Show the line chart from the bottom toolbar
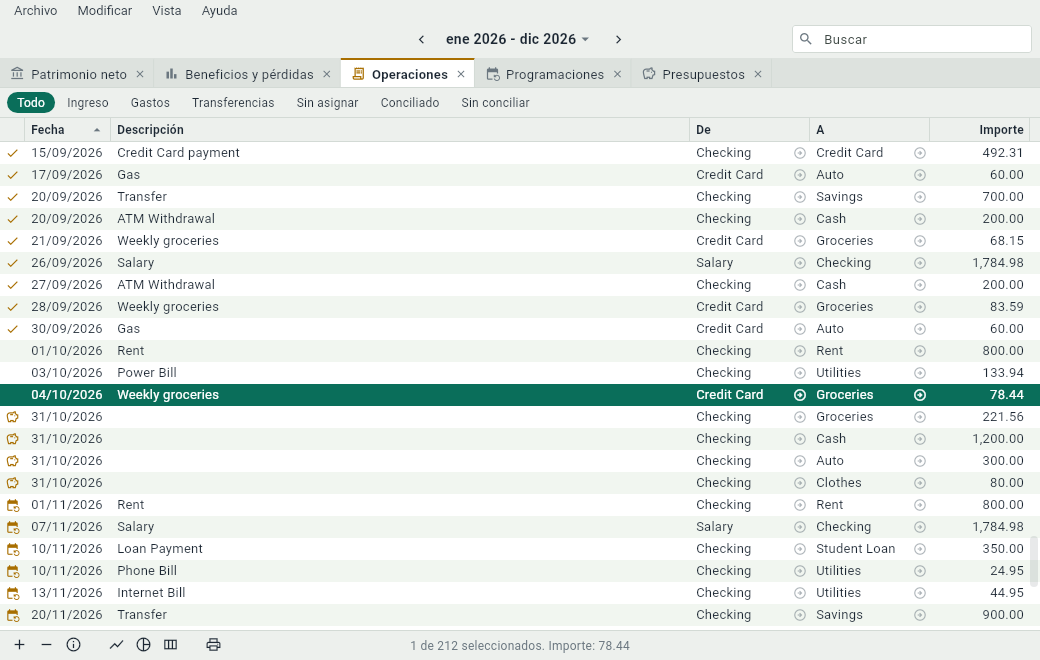The width and height of the screenshot is (1040, 660). pos(116,645)
